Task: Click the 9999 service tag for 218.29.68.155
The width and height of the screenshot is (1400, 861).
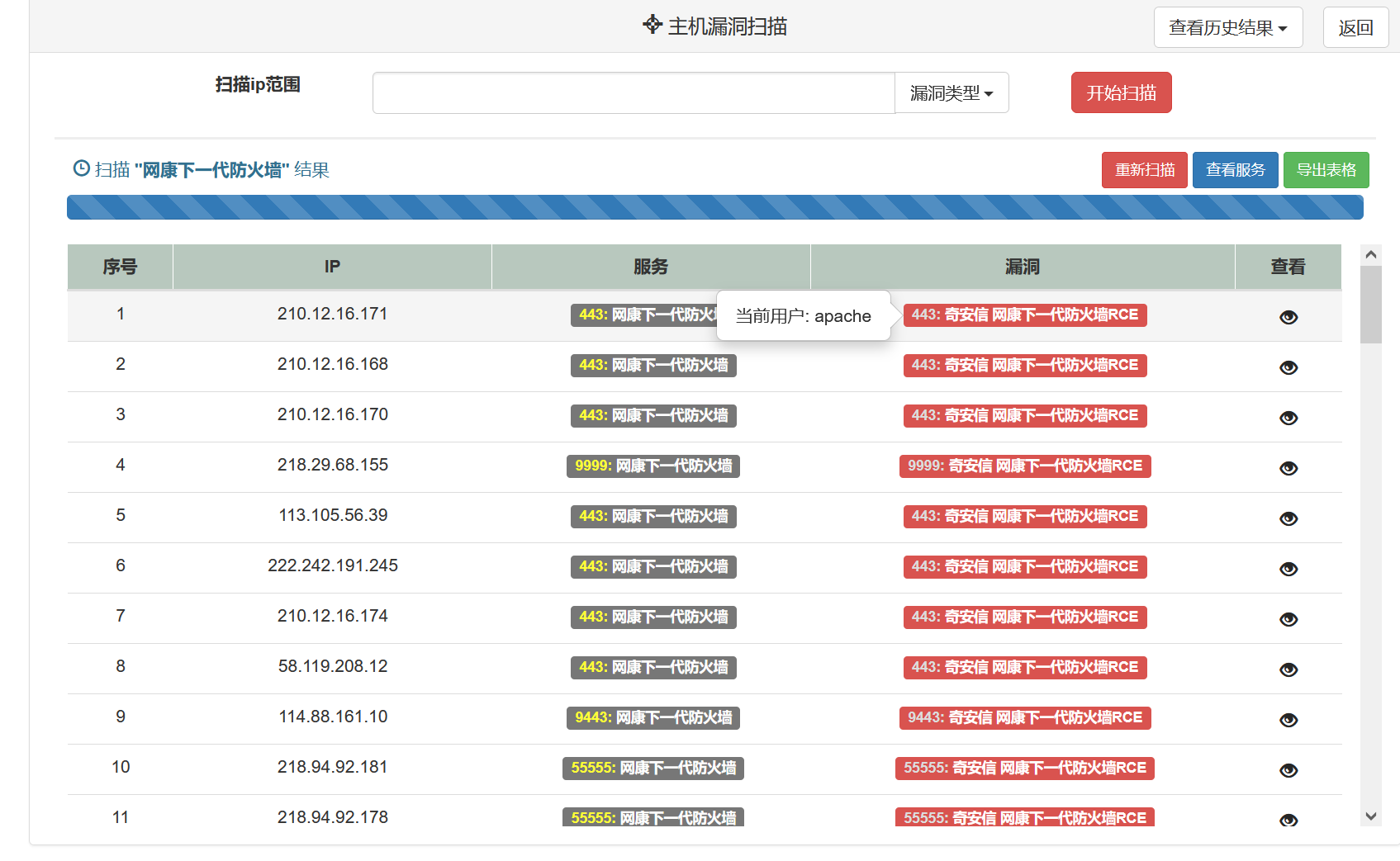Action: click(653, 466)
